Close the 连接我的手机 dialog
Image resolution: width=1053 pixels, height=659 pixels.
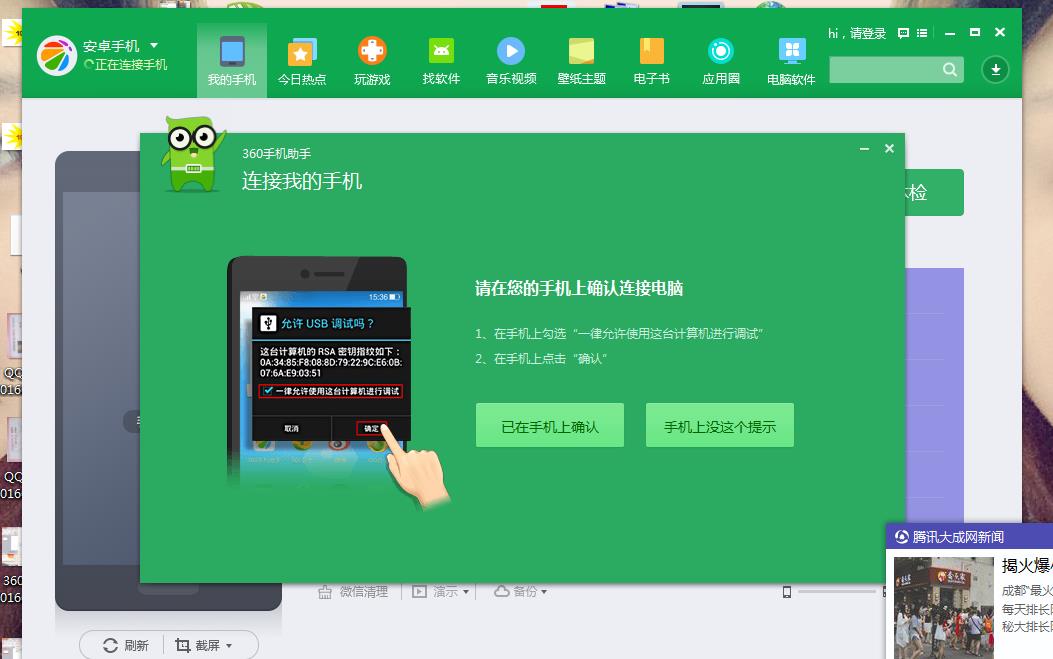click(889, 148)
